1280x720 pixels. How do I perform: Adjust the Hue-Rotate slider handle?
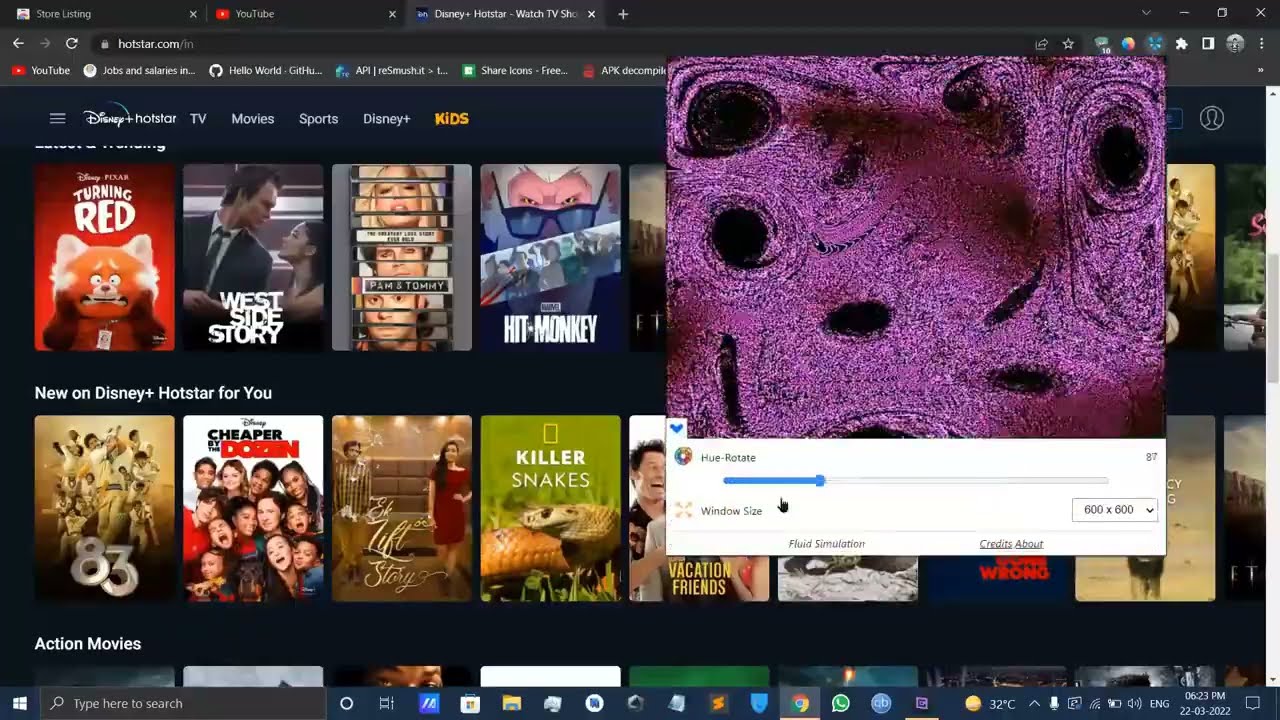(x=820, y=481)
